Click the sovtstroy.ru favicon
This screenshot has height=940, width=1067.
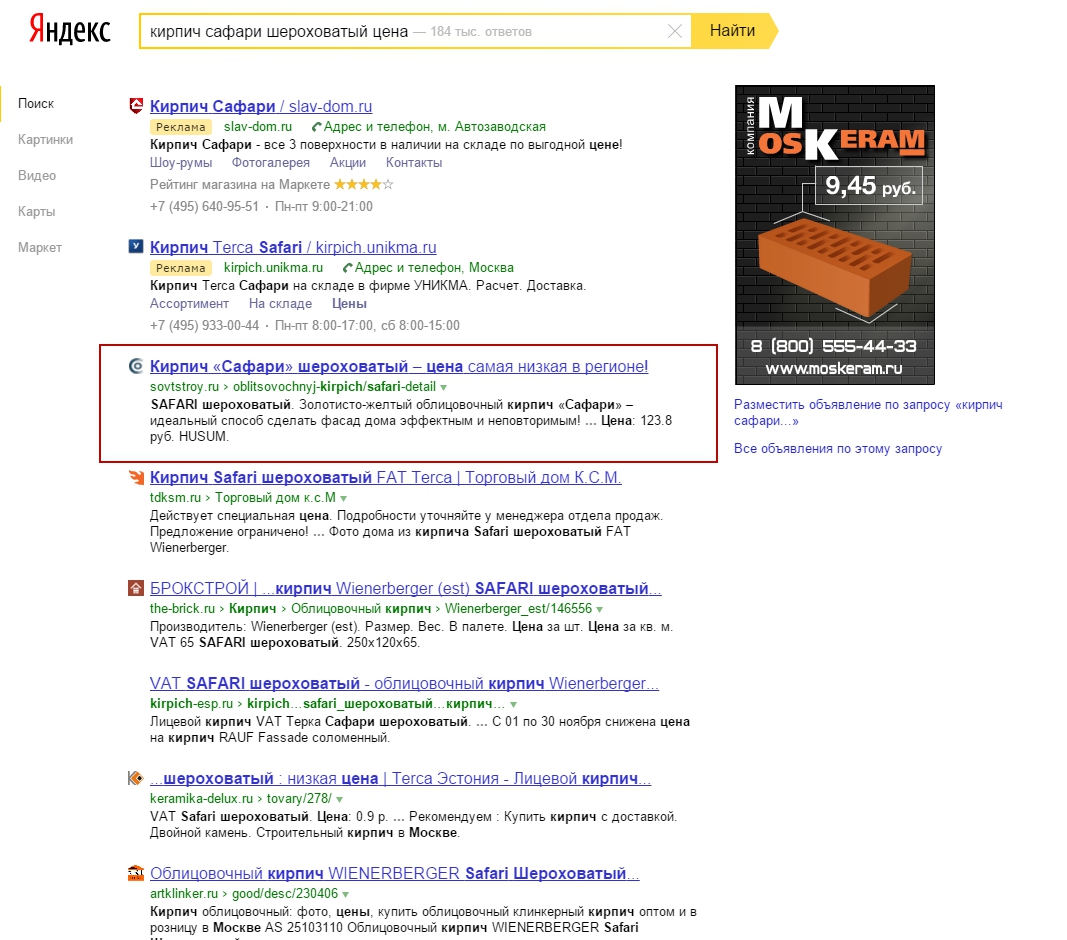click(136, 366)
